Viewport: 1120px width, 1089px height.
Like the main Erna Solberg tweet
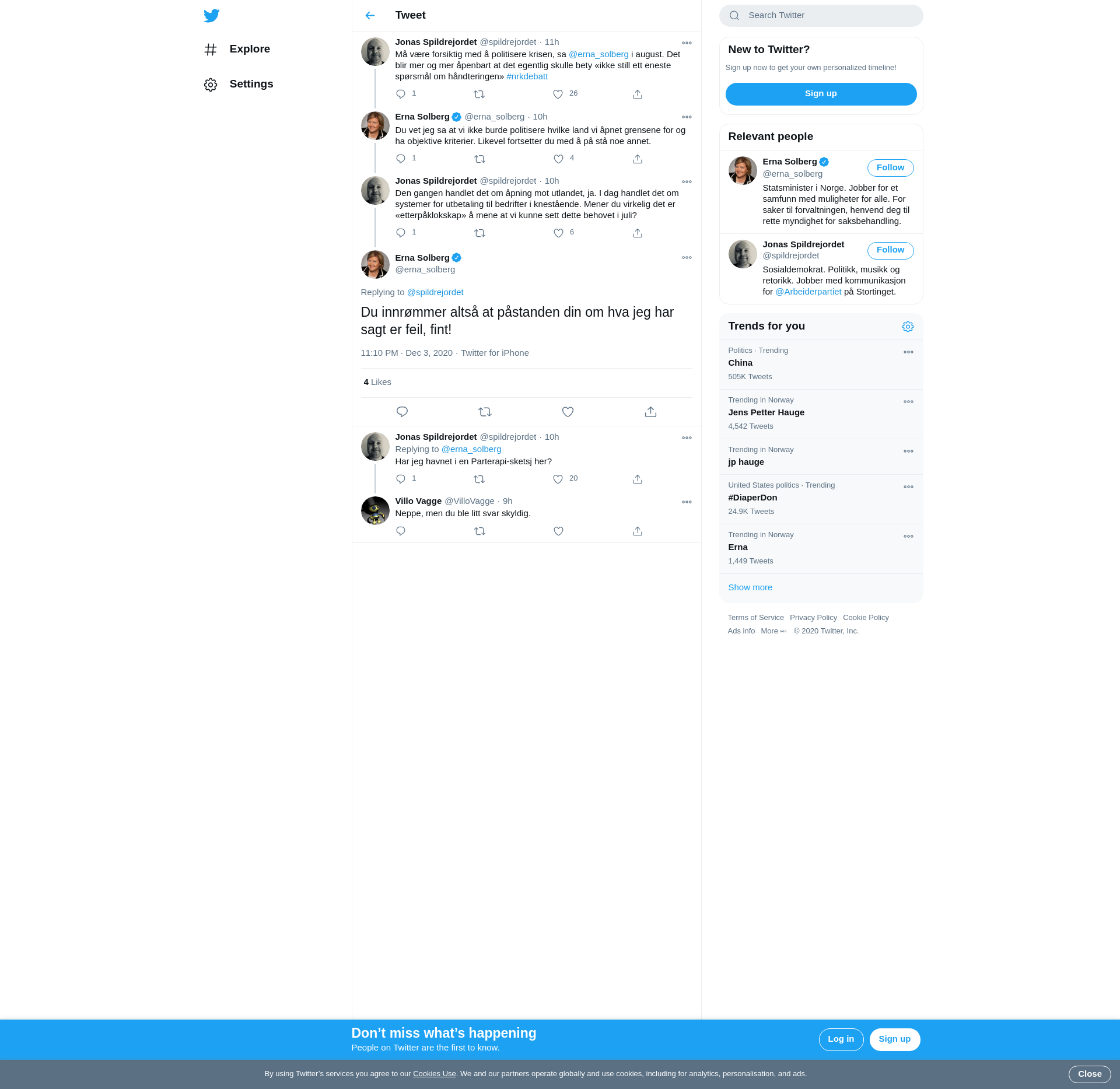(568, 412)
